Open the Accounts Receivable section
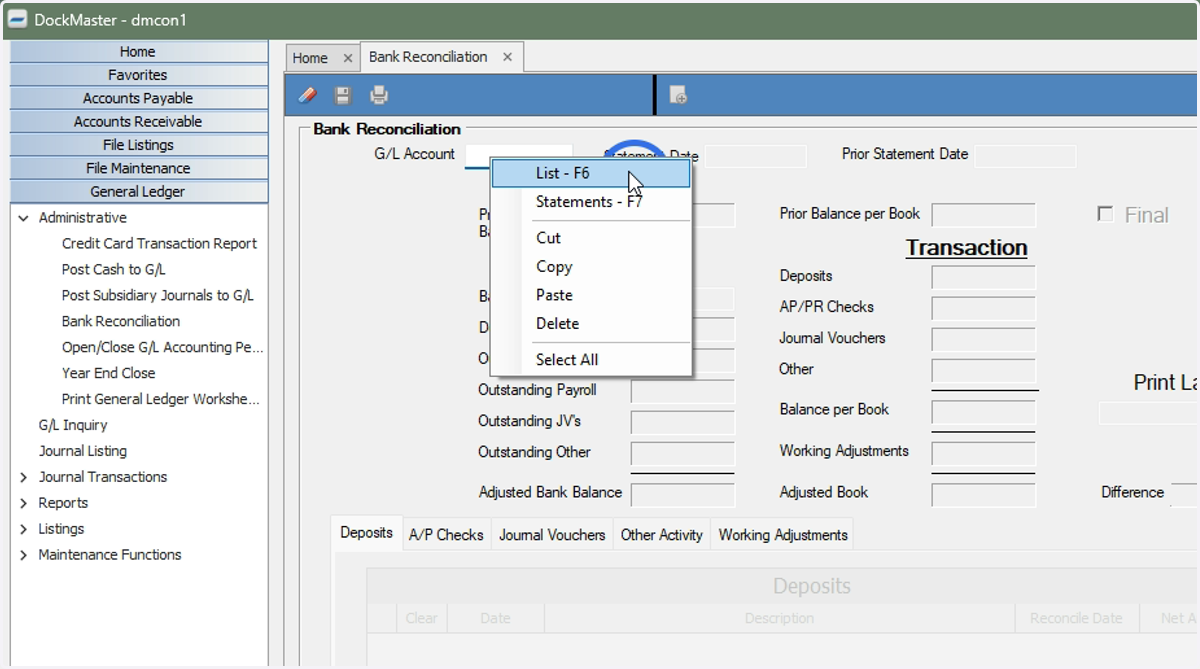Viewport: 1200px width, 669px height. point(138,121)
